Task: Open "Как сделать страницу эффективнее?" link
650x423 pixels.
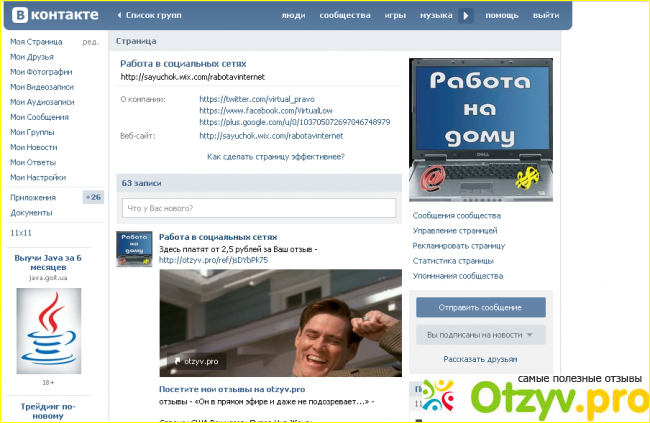Action: coord(275,157)
